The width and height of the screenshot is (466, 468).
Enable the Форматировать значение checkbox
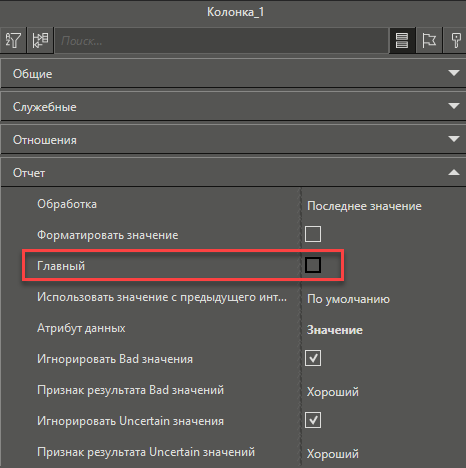313,234
